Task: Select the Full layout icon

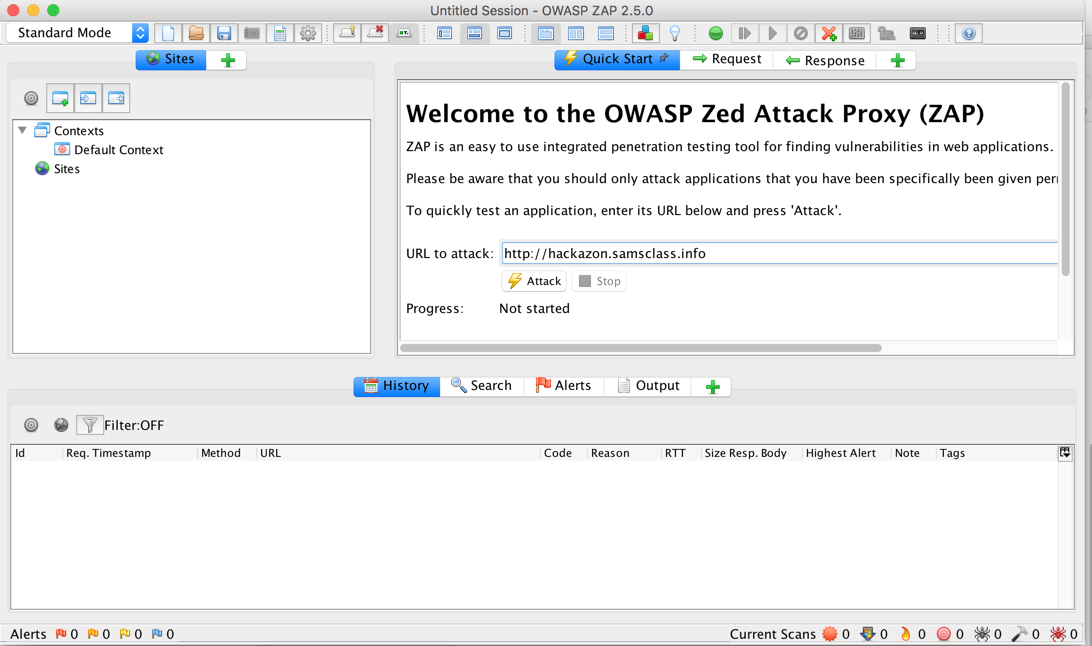Action: [504, 33]
